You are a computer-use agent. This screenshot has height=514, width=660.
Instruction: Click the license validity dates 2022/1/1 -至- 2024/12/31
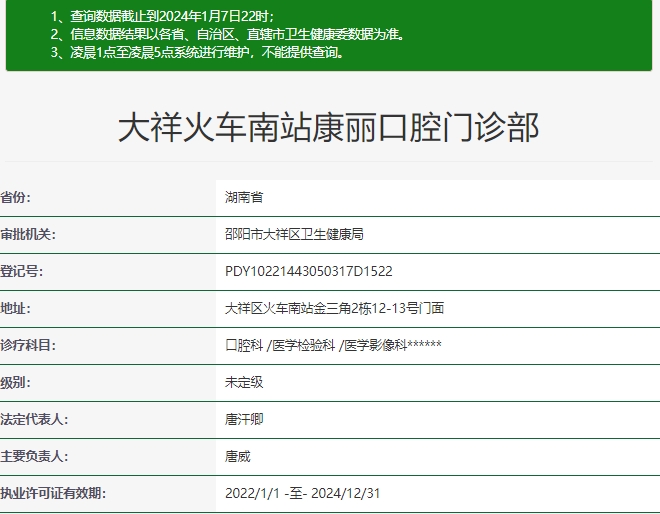pyautogui.click(x=303, y=493)
